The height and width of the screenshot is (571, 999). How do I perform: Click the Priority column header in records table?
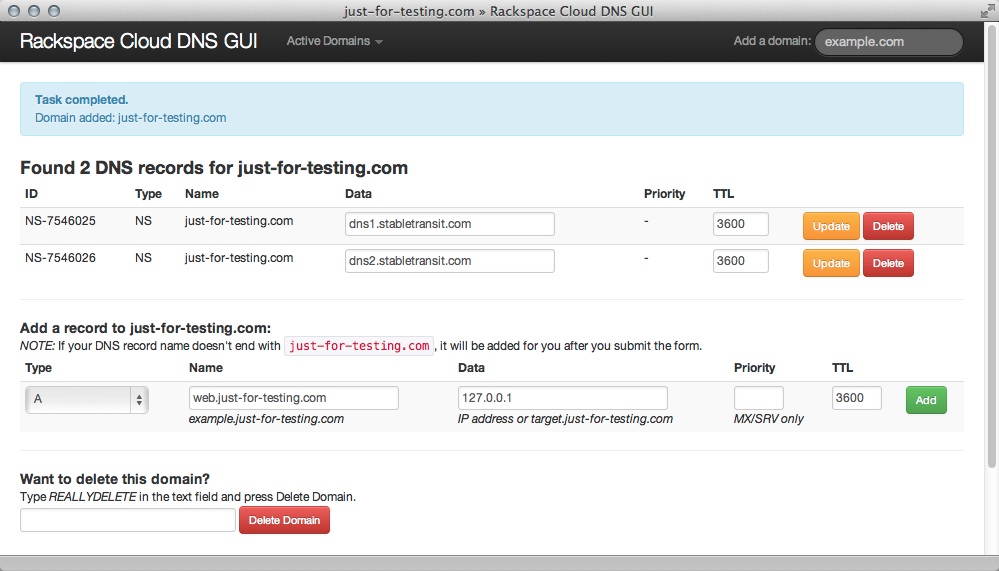(665, 194)
